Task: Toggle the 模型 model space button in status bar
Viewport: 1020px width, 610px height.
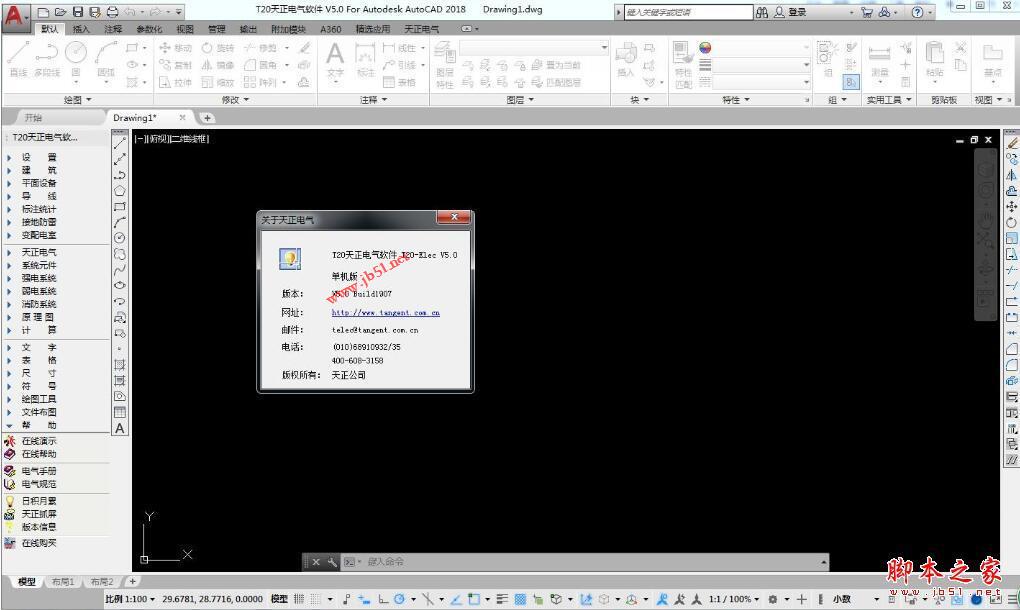Action: pos(279,599)
